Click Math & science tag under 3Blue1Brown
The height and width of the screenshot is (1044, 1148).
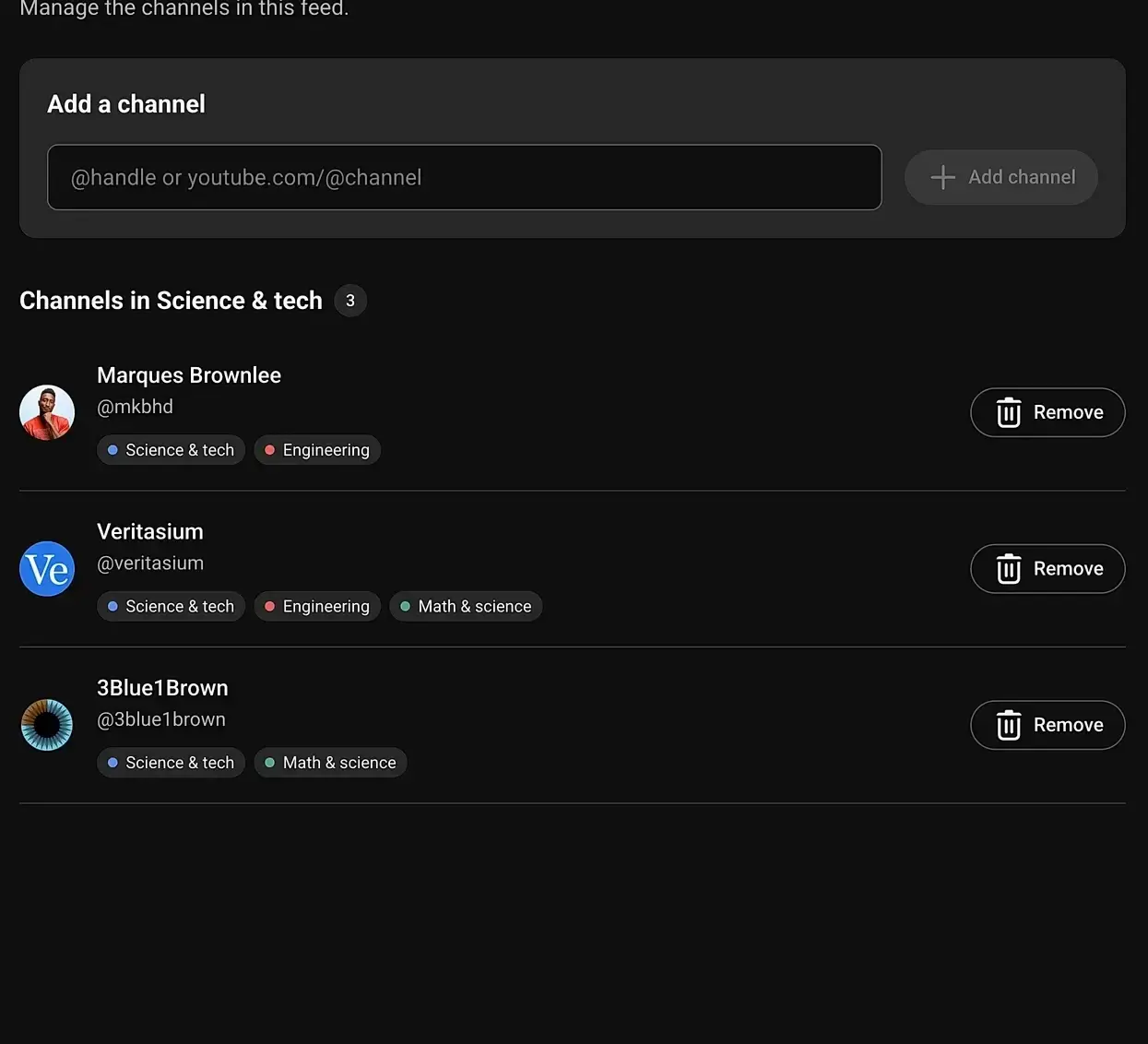coord(330,763)
